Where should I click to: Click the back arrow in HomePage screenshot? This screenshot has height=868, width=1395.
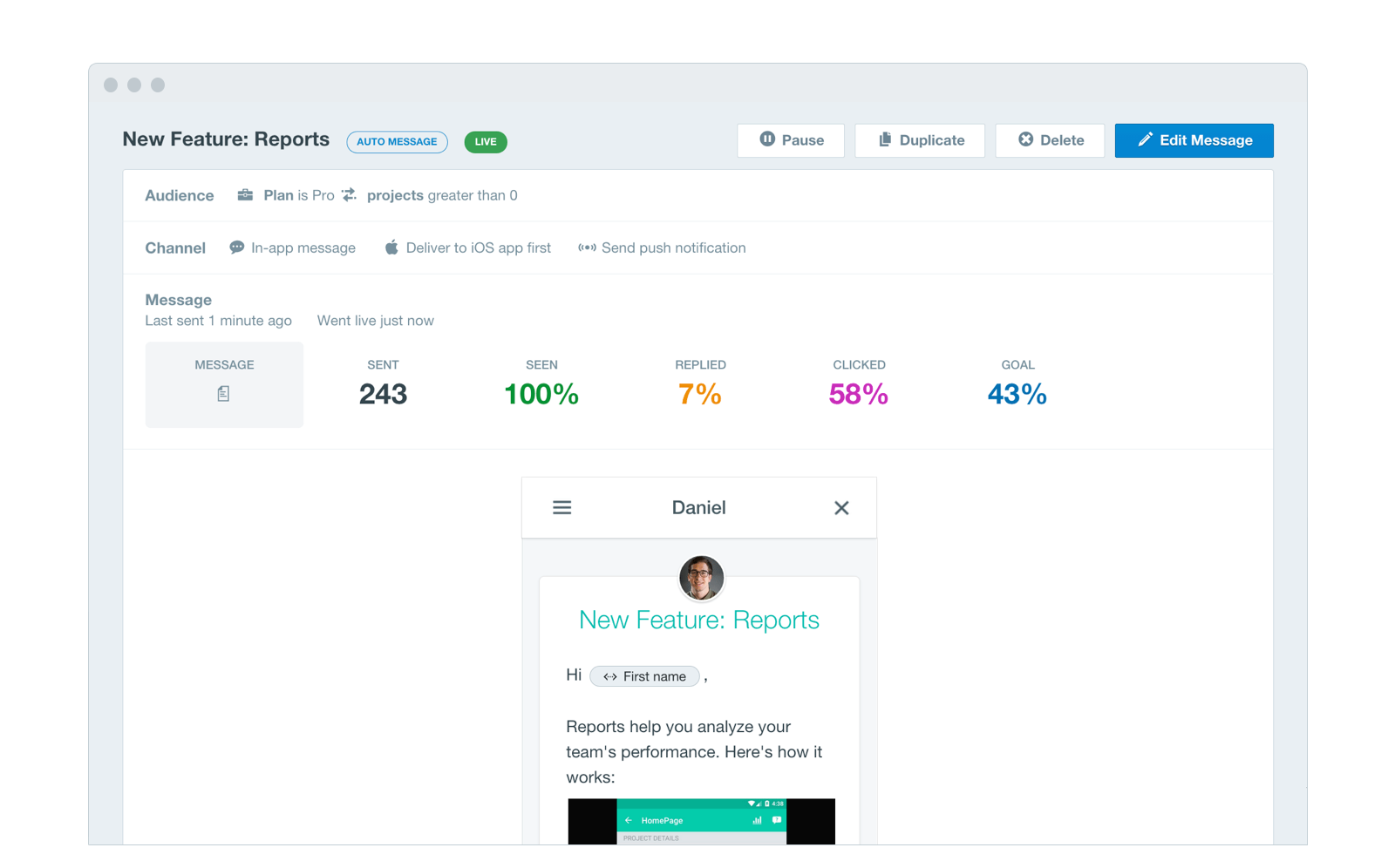pos(629,820)
